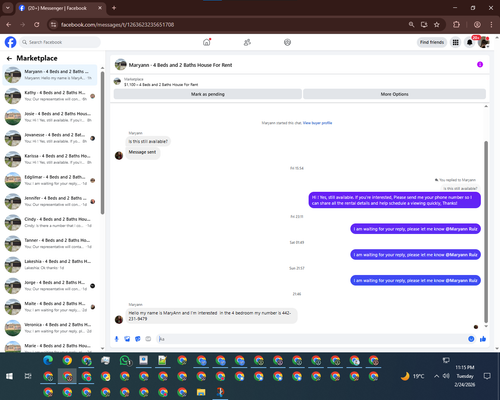Screen dimensions: 500x400
Task: Open Karissa's conversation in the chat list
Action: click(x=50, y=159)
